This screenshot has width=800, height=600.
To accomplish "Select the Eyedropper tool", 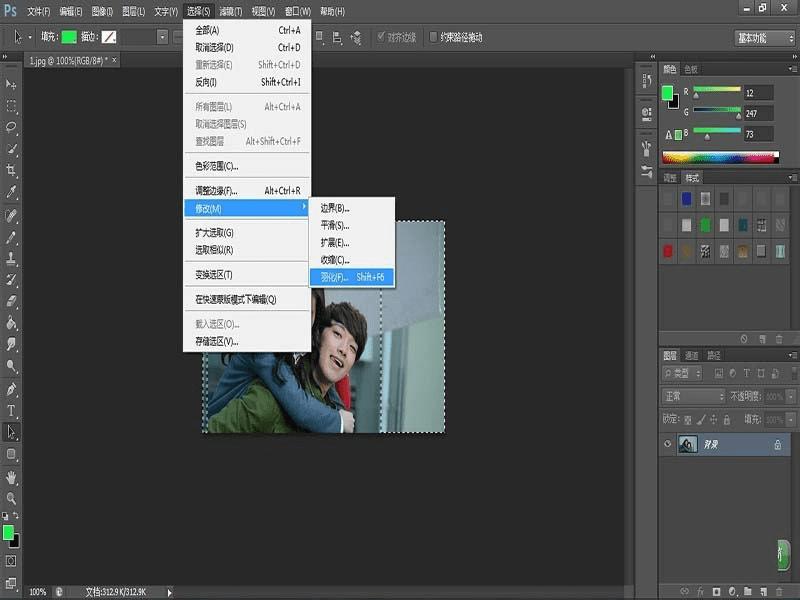I will click(x=12, y=192).
